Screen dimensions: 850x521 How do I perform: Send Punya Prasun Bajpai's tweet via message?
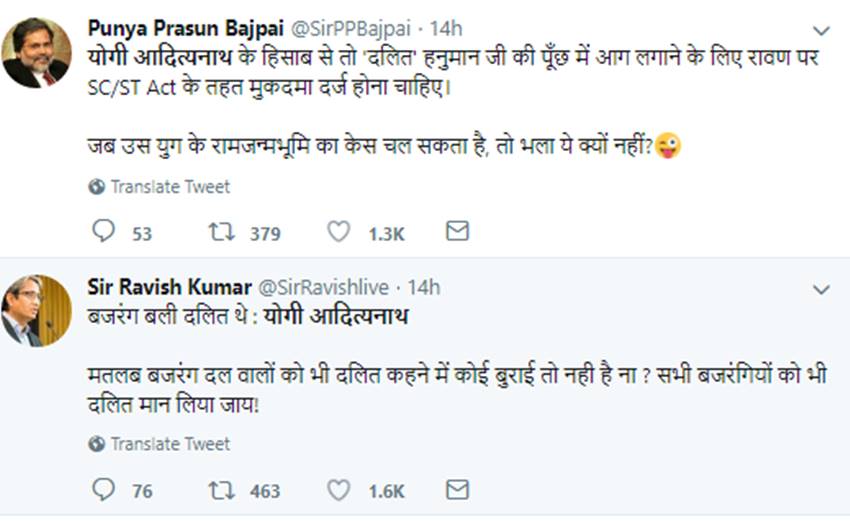point(457,232)
